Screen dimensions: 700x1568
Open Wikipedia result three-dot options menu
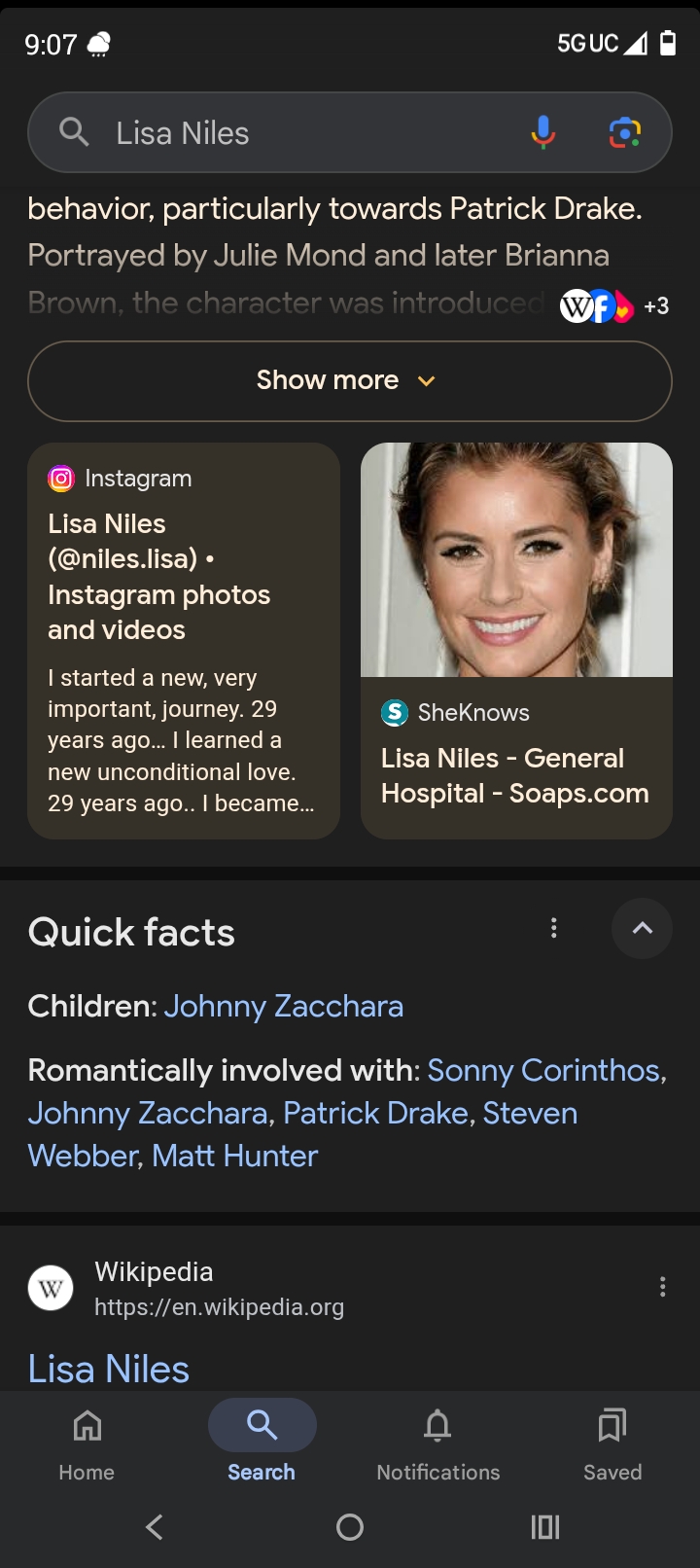coord(663,1287)
